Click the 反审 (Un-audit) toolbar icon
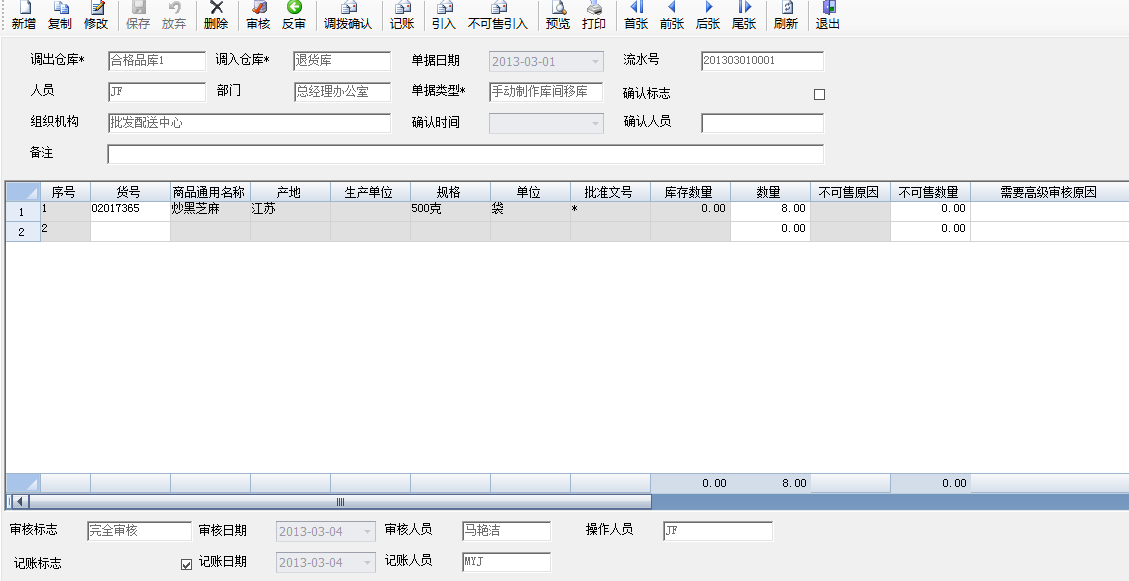Screen dimensions: 1129x581 pyautogui.click(x=294, y=15)
